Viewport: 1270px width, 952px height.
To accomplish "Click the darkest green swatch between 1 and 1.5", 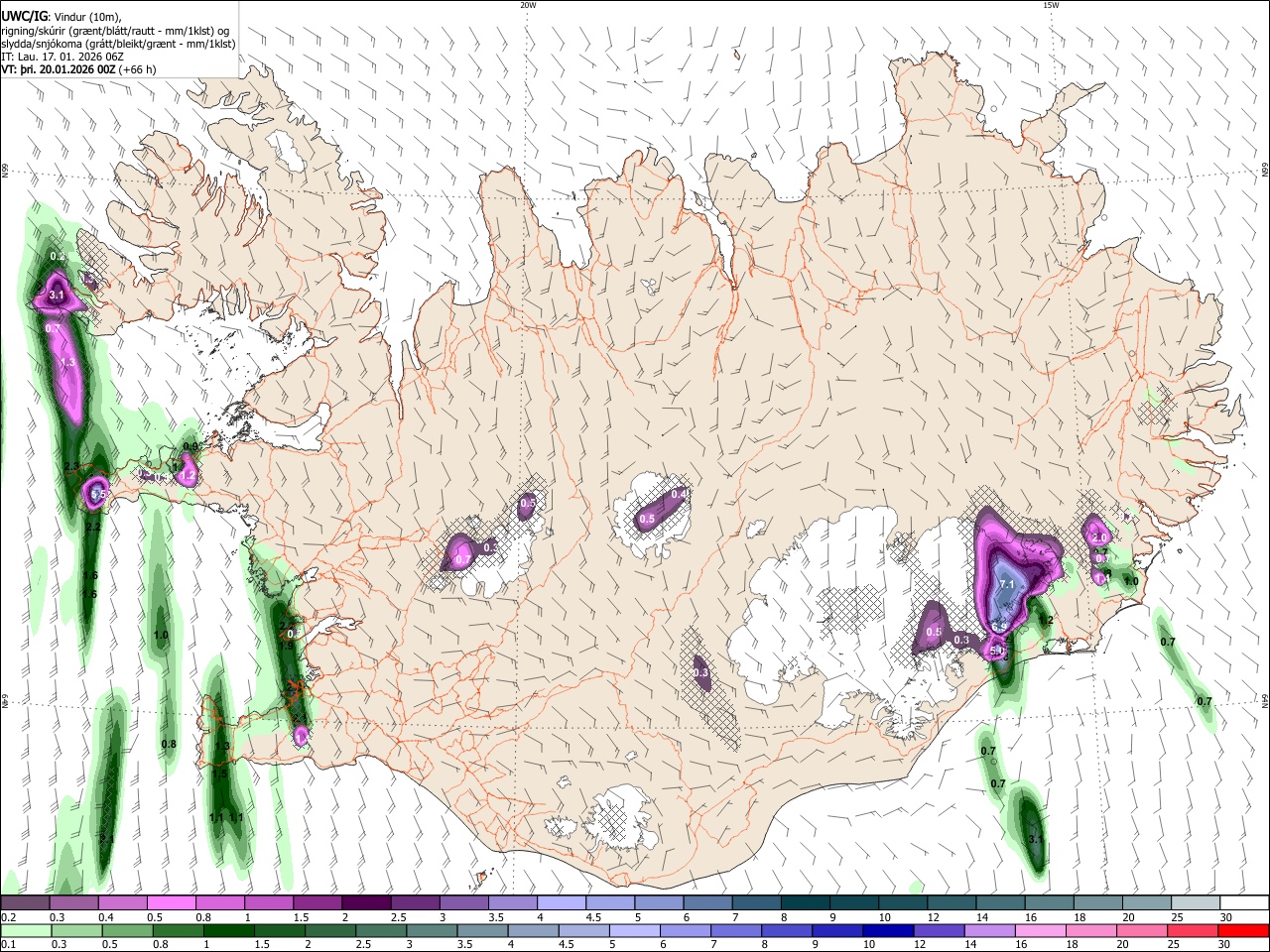I will [229, 930].
